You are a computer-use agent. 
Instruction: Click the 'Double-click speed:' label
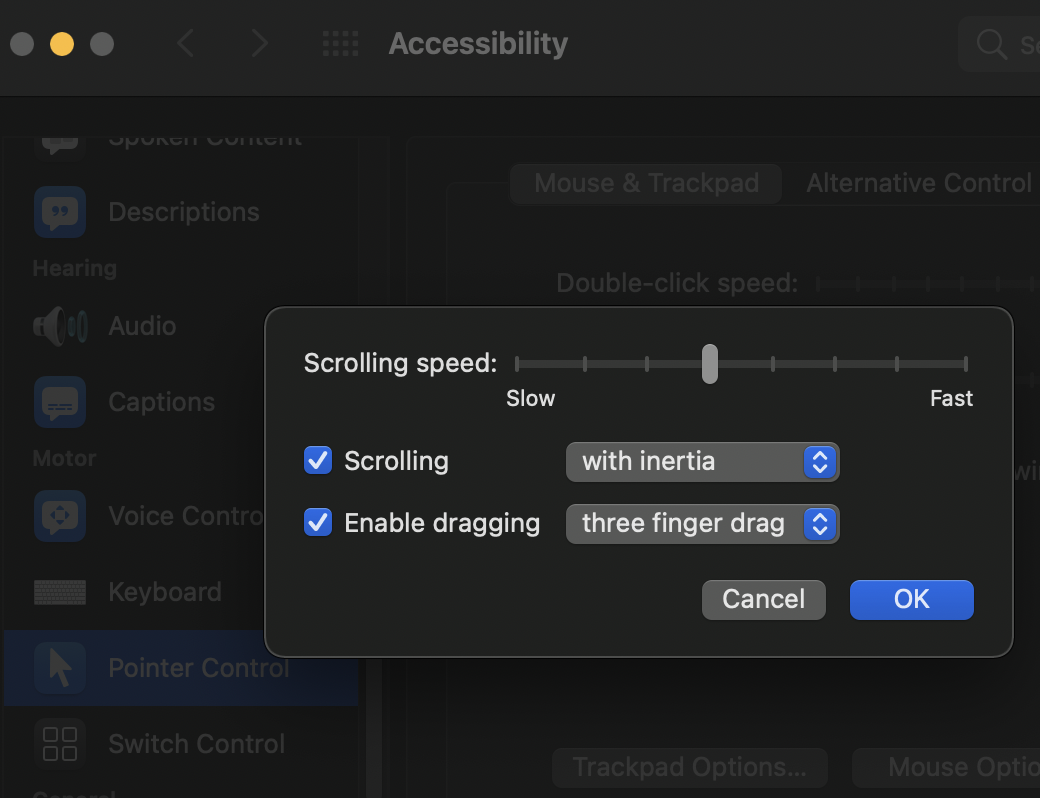click(677, 283)
